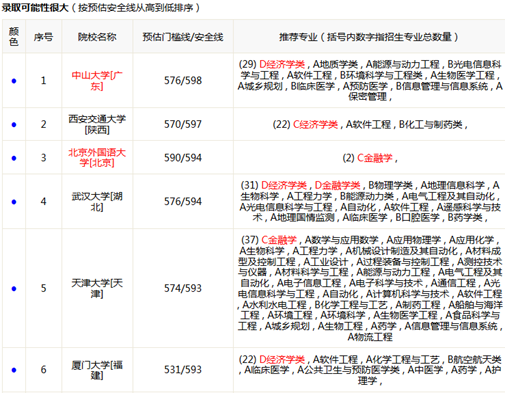The image size is (505, 393).
Task: Click B口腔医学 in 武汉大学 majors
Action: 417,218
